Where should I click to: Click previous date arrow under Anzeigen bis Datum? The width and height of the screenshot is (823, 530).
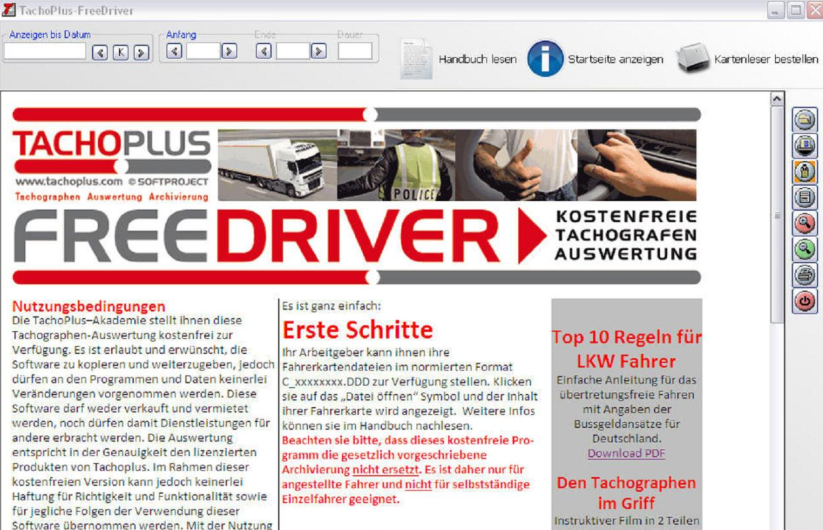click(x=100, y=52)
